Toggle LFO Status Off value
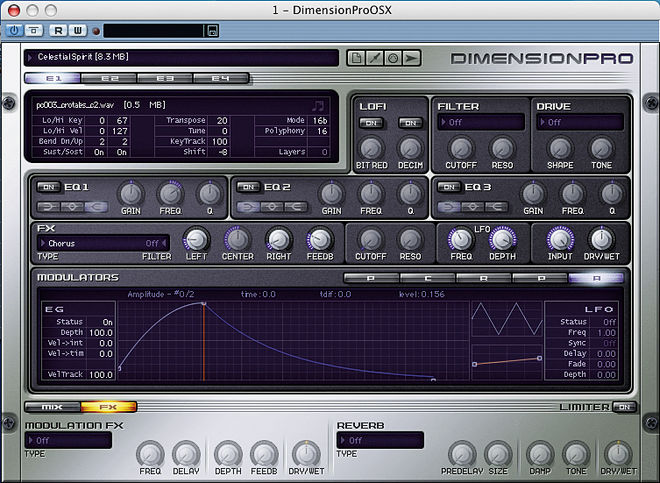660x483 pixels. click(609, 322)
